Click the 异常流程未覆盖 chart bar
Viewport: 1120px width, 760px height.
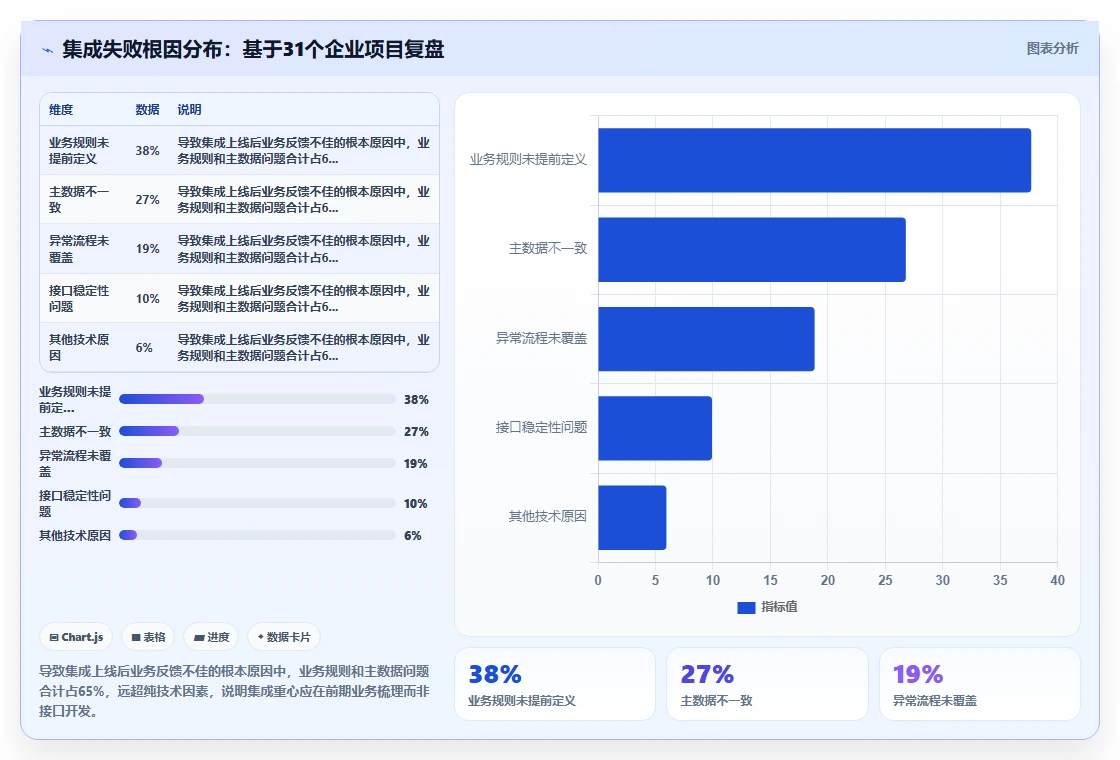pos(706,339)
